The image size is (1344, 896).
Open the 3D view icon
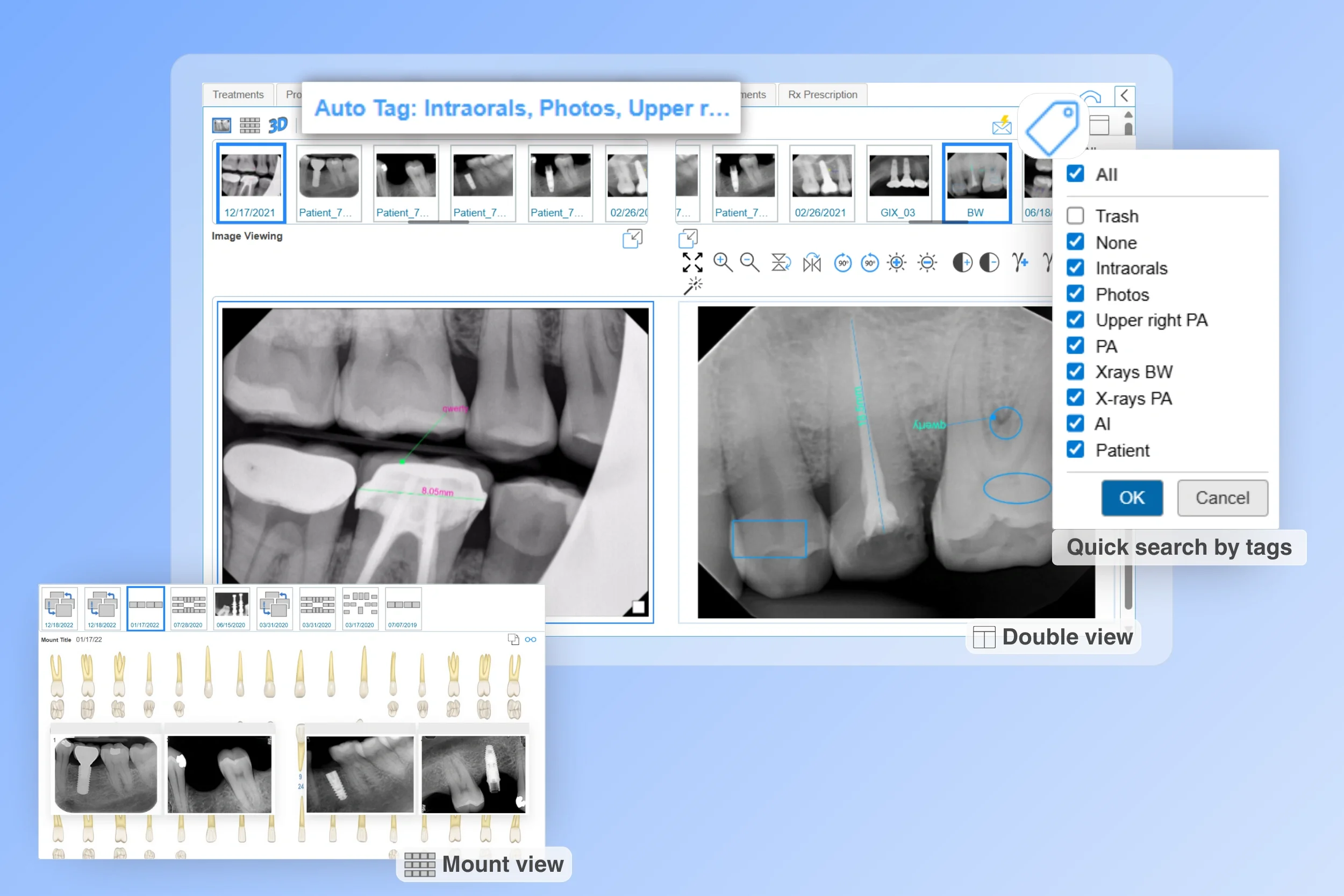click(278, 125)
